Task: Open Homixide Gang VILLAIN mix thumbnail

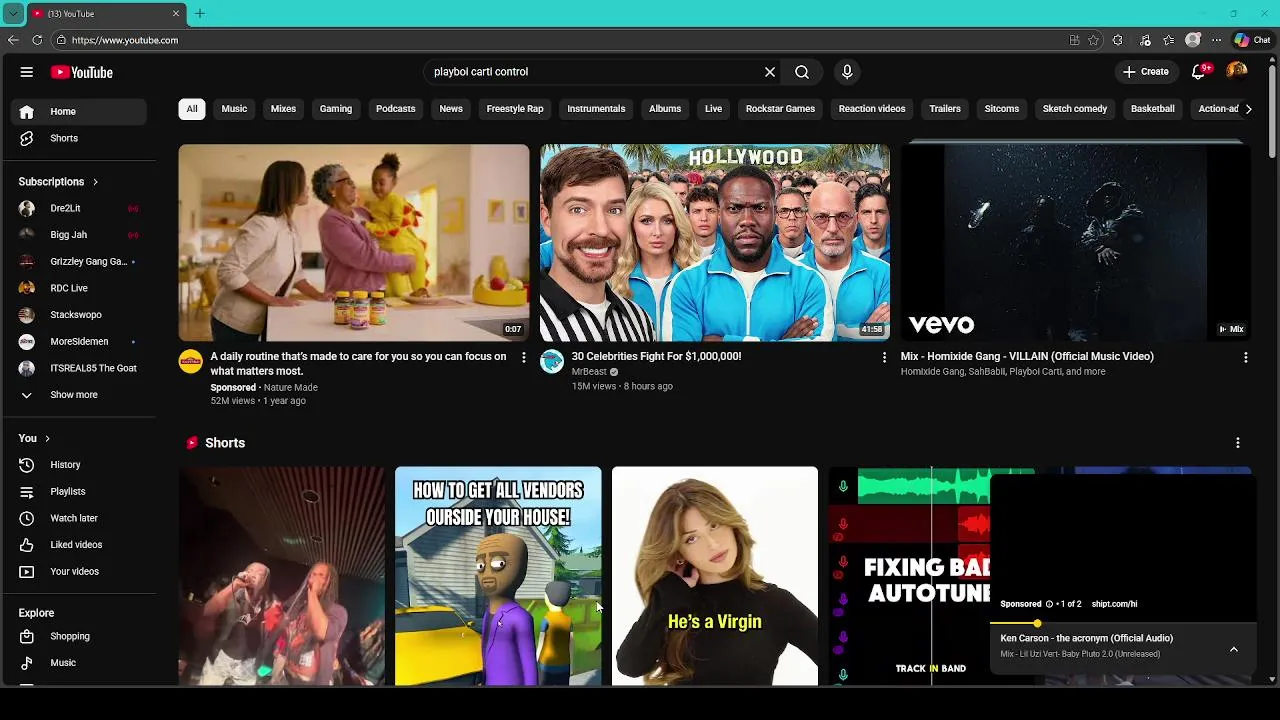Action: (x=1076, y=243)
